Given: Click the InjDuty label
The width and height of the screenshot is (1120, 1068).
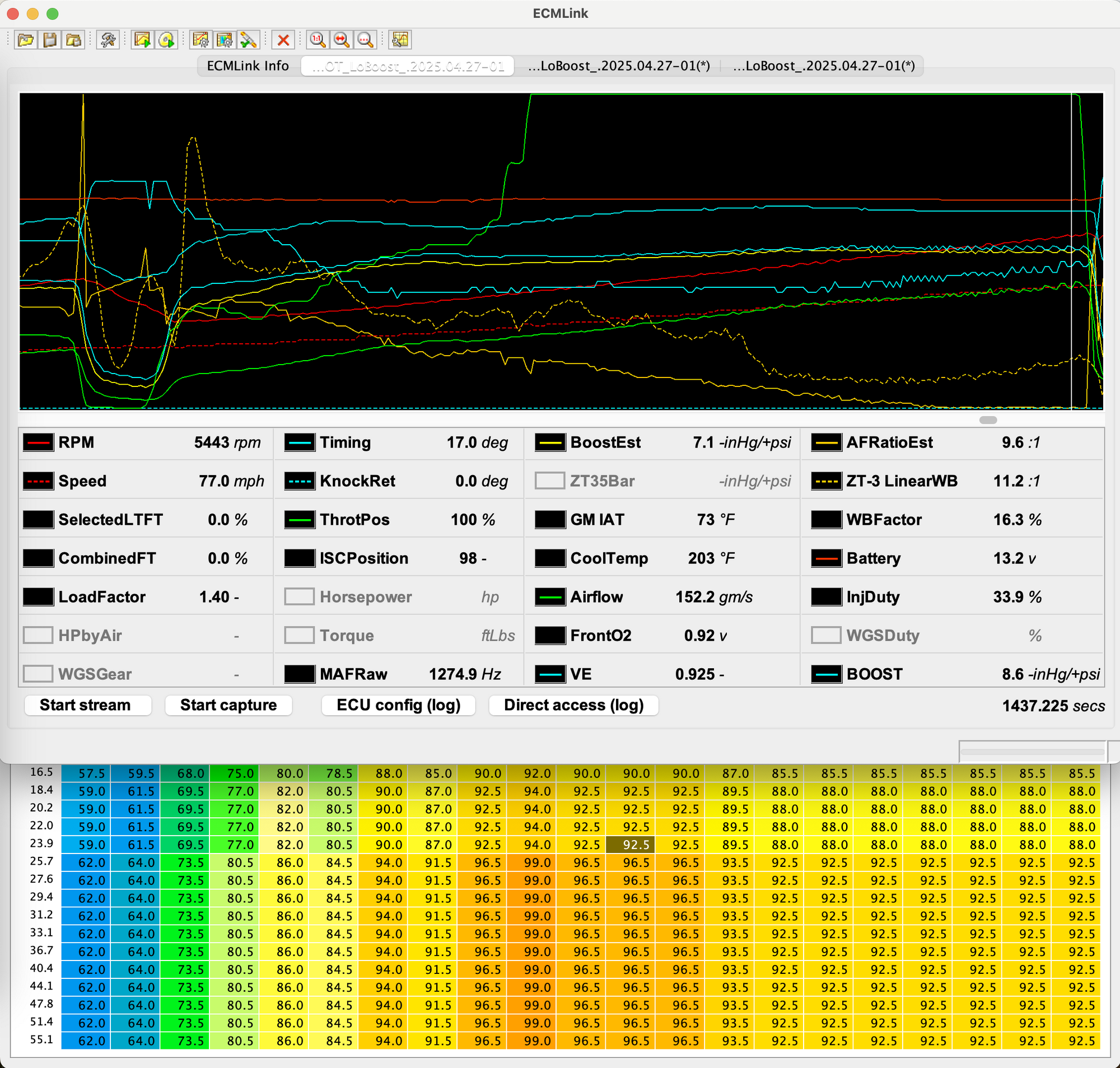Looking at the screenshot, I should click(x=872, y=596).
